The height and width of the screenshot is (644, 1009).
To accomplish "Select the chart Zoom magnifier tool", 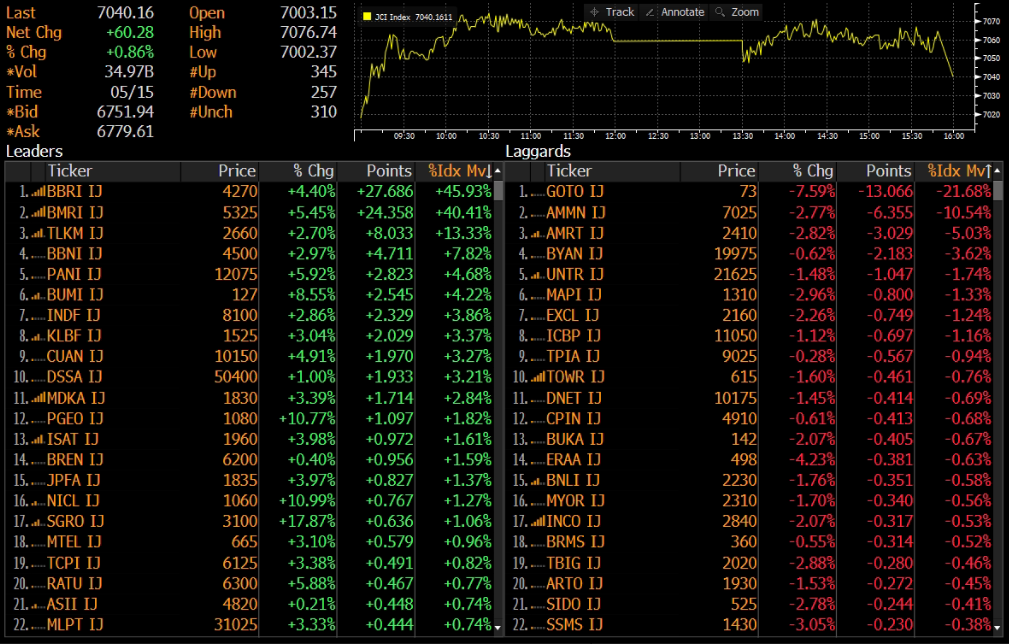I will [x=737, y=12].
